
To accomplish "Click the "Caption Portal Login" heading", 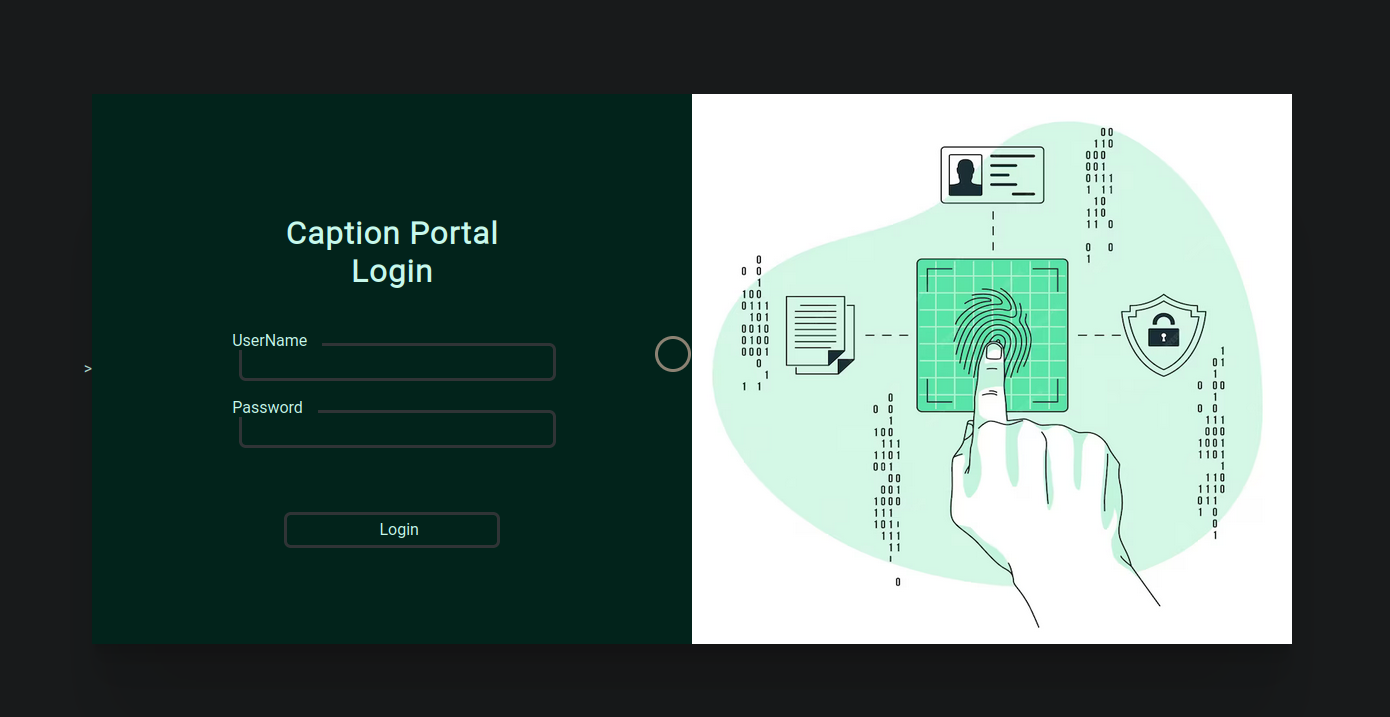I will pyautogui.click(x=392, y=252).
